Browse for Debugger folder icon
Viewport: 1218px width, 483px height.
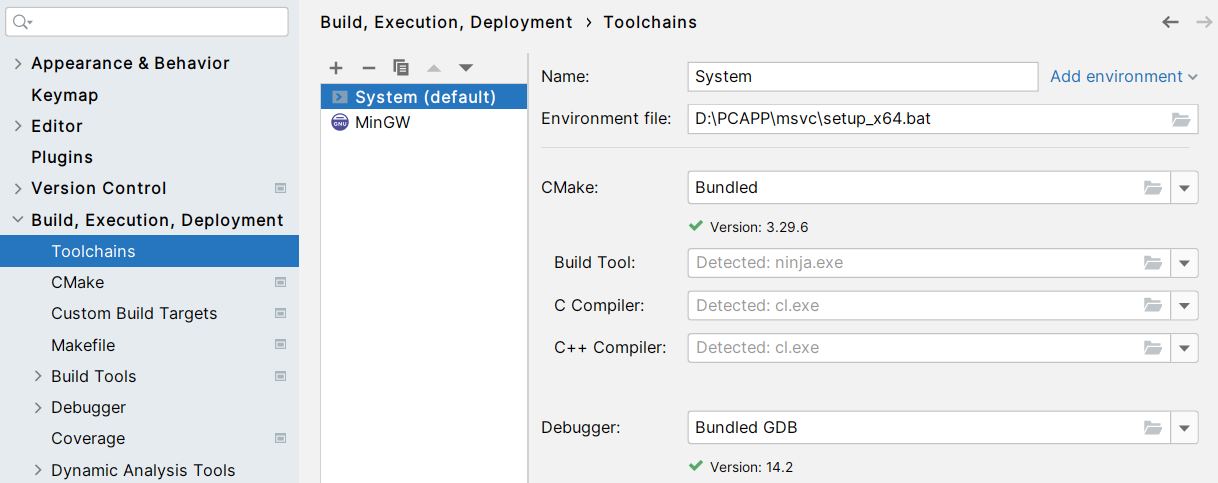1153,428
